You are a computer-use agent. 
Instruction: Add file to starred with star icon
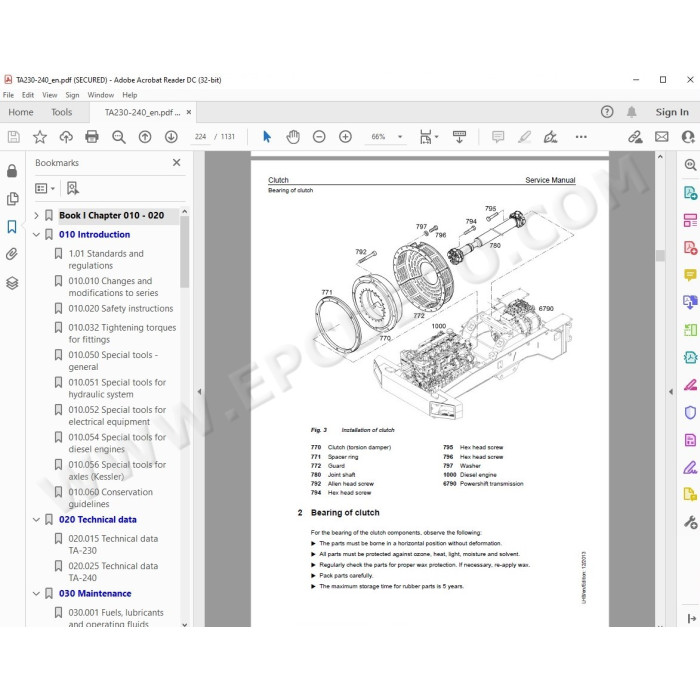point(40,137)
